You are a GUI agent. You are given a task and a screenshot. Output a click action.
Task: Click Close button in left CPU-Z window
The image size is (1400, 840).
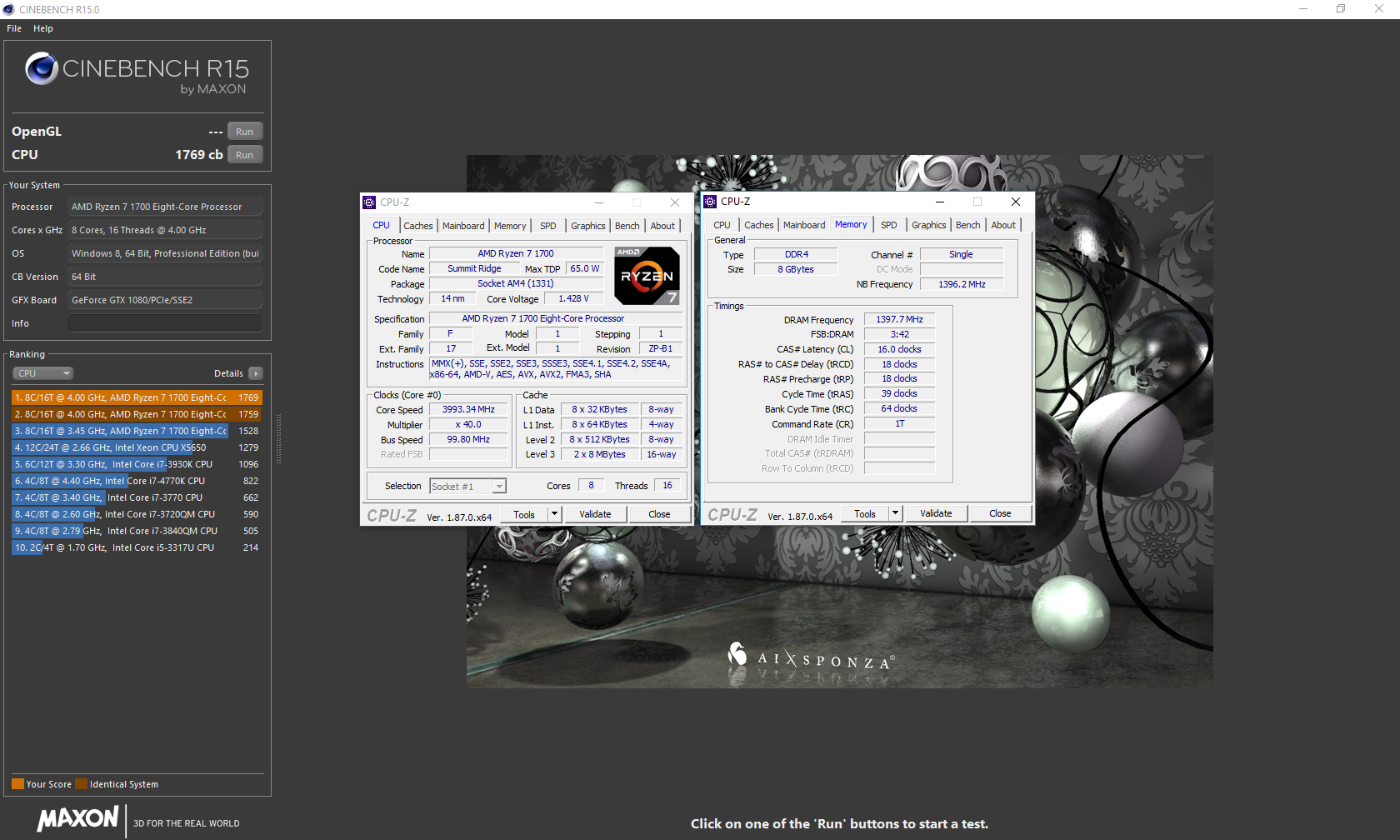(x=659, y=515)
